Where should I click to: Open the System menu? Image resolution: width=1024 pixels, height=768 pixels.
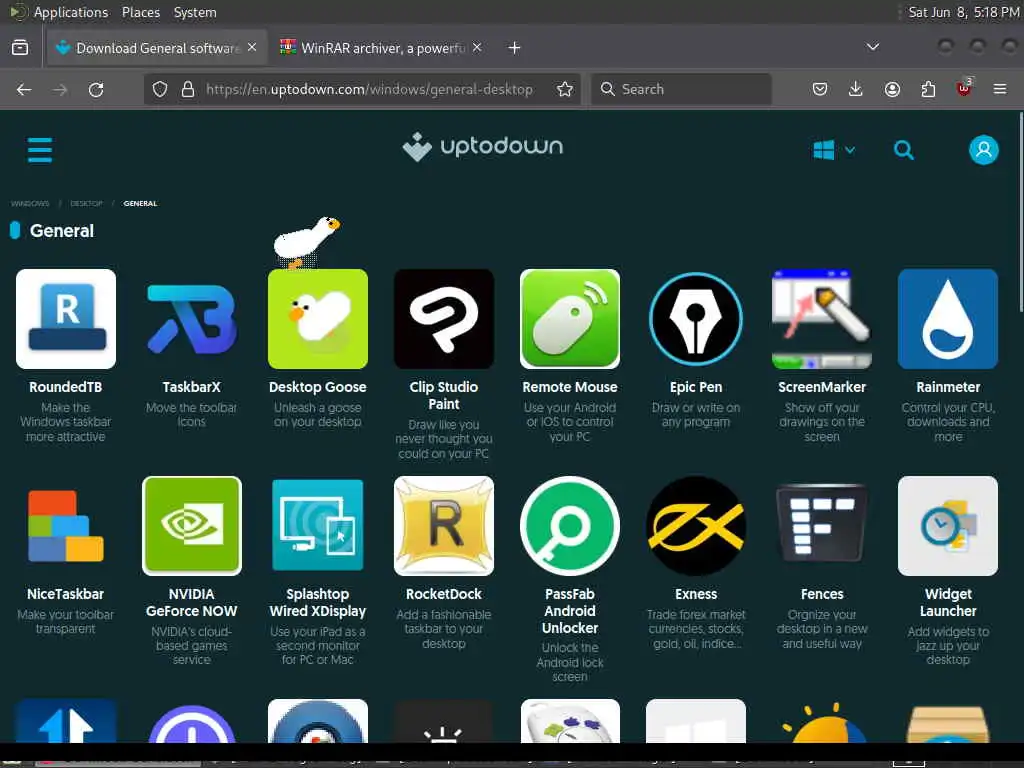point(195,12)
